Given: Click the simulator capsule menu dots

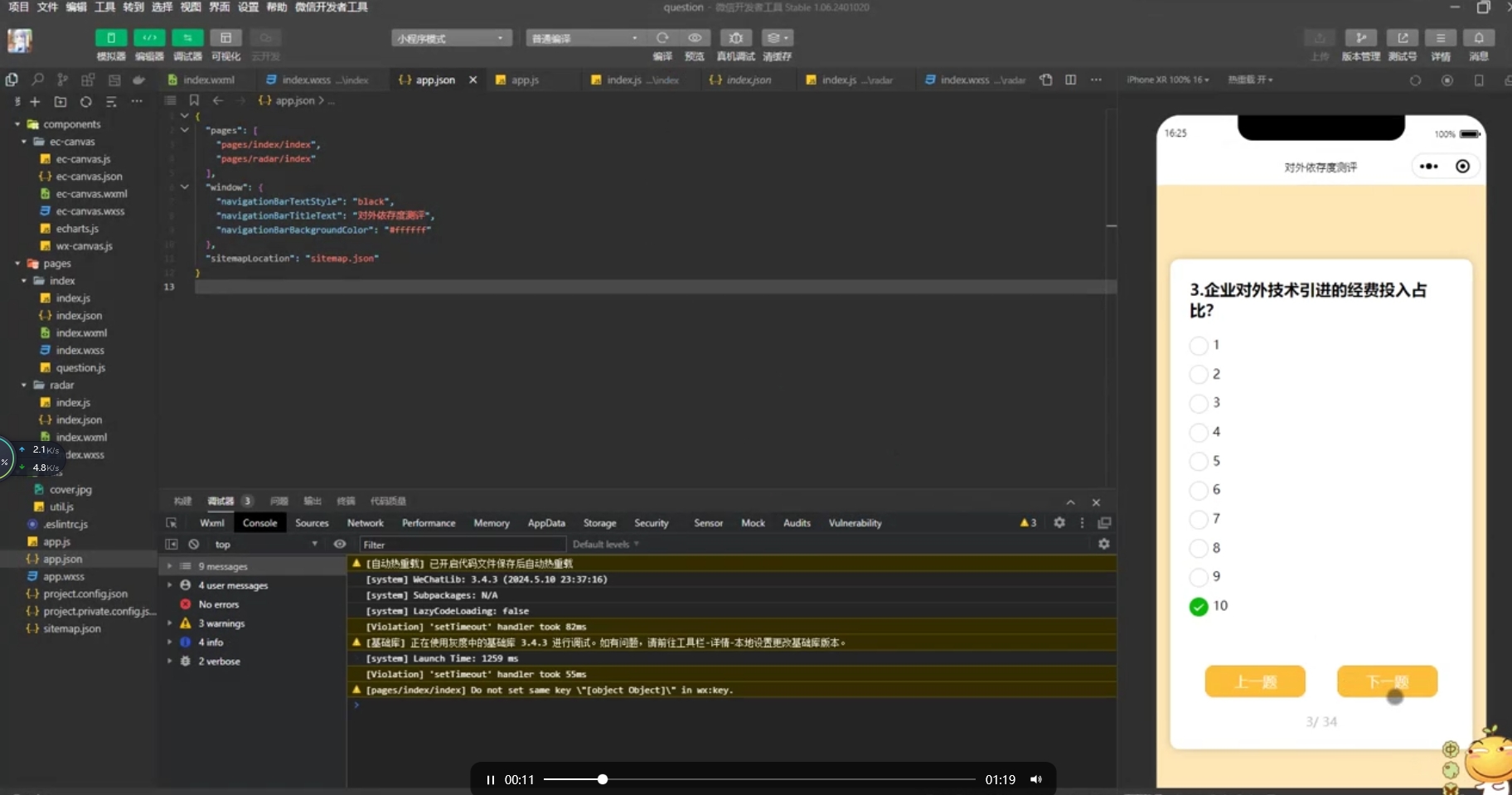Looking at the screenshot, I should coord(1429,167).
